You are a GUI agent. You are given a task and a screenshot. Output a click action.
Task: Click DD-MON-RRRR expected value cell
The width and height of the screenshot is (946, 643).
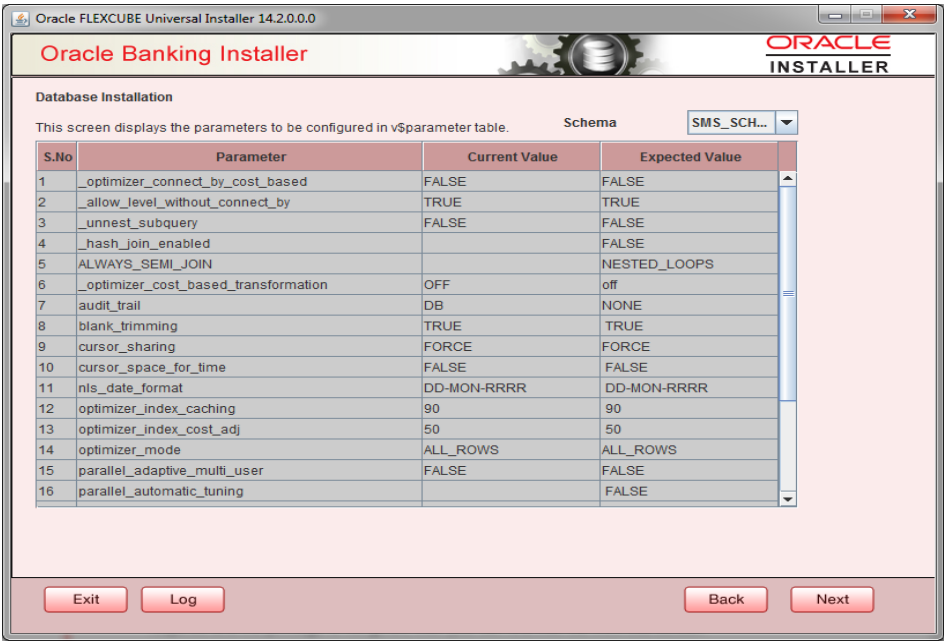pos(689,388)
